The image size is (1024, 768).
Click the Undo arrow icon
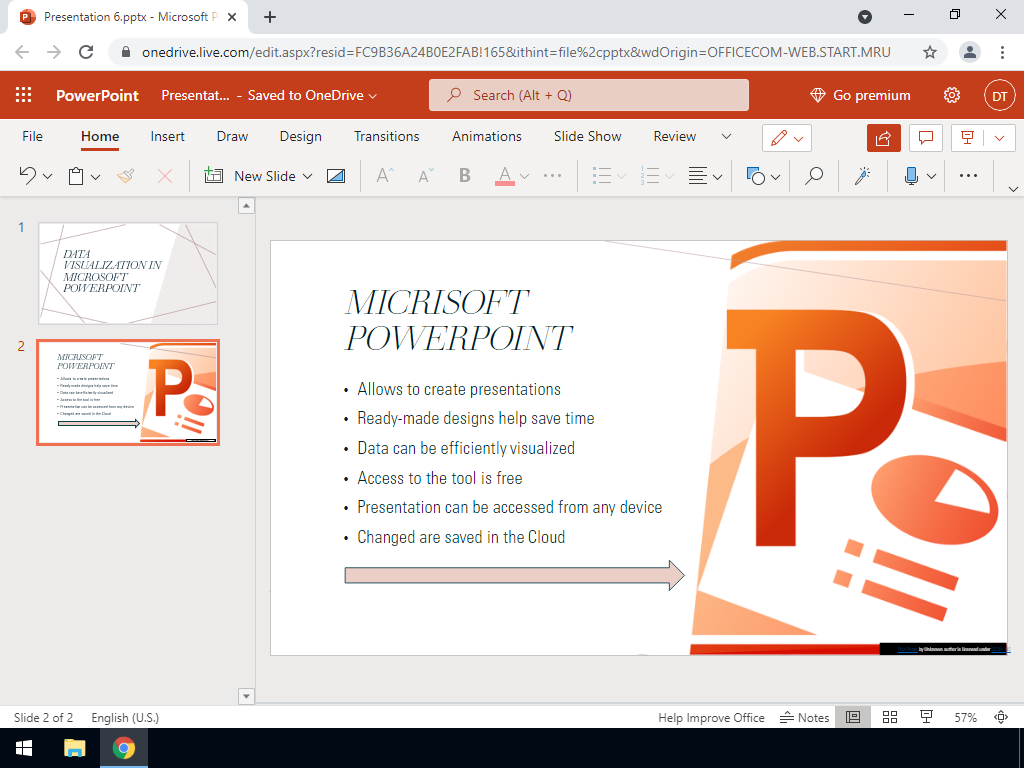click(x=27, y=176)
